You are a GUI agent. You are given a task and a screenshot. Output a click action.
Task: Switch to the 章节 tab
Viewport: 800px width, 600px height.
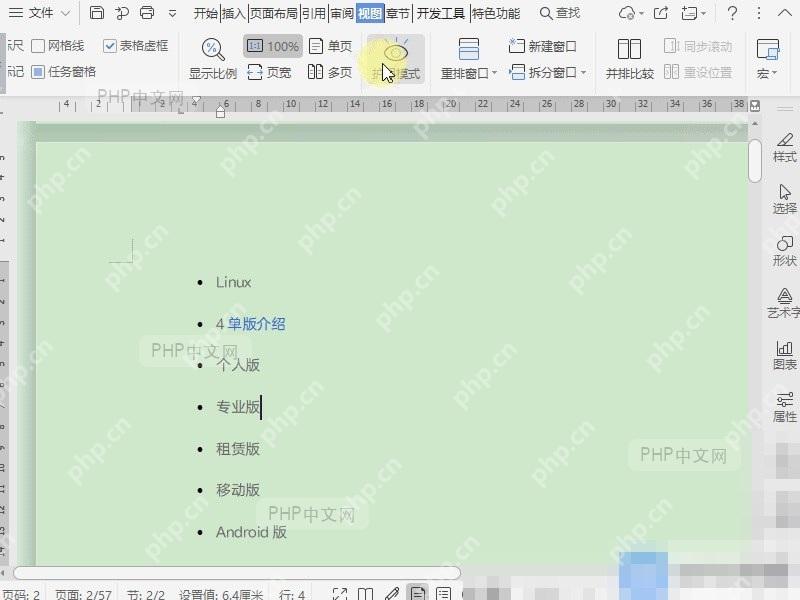click(398, 13)
